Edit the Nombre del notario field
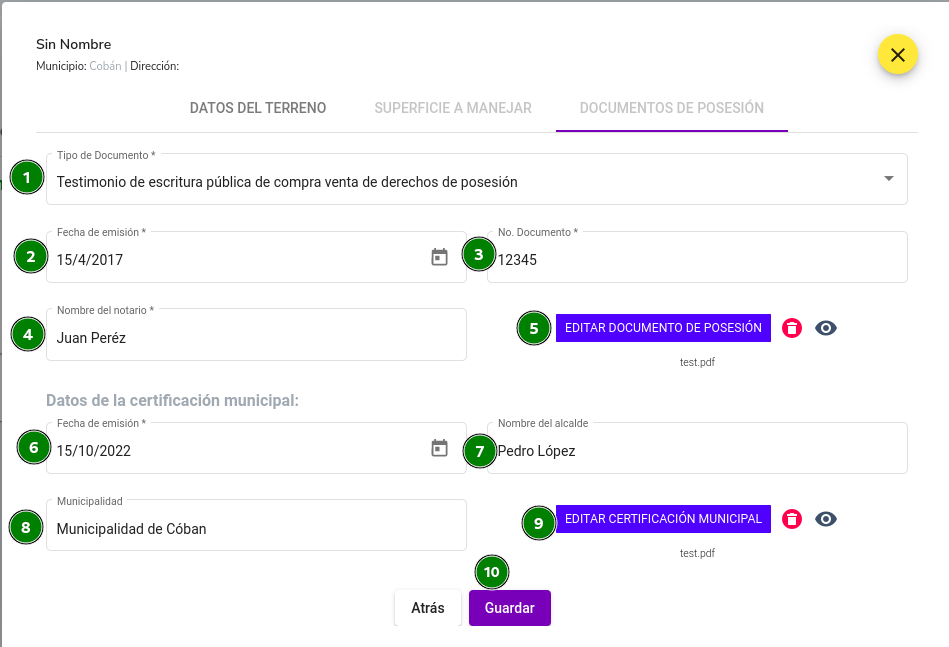 [257, 335]
